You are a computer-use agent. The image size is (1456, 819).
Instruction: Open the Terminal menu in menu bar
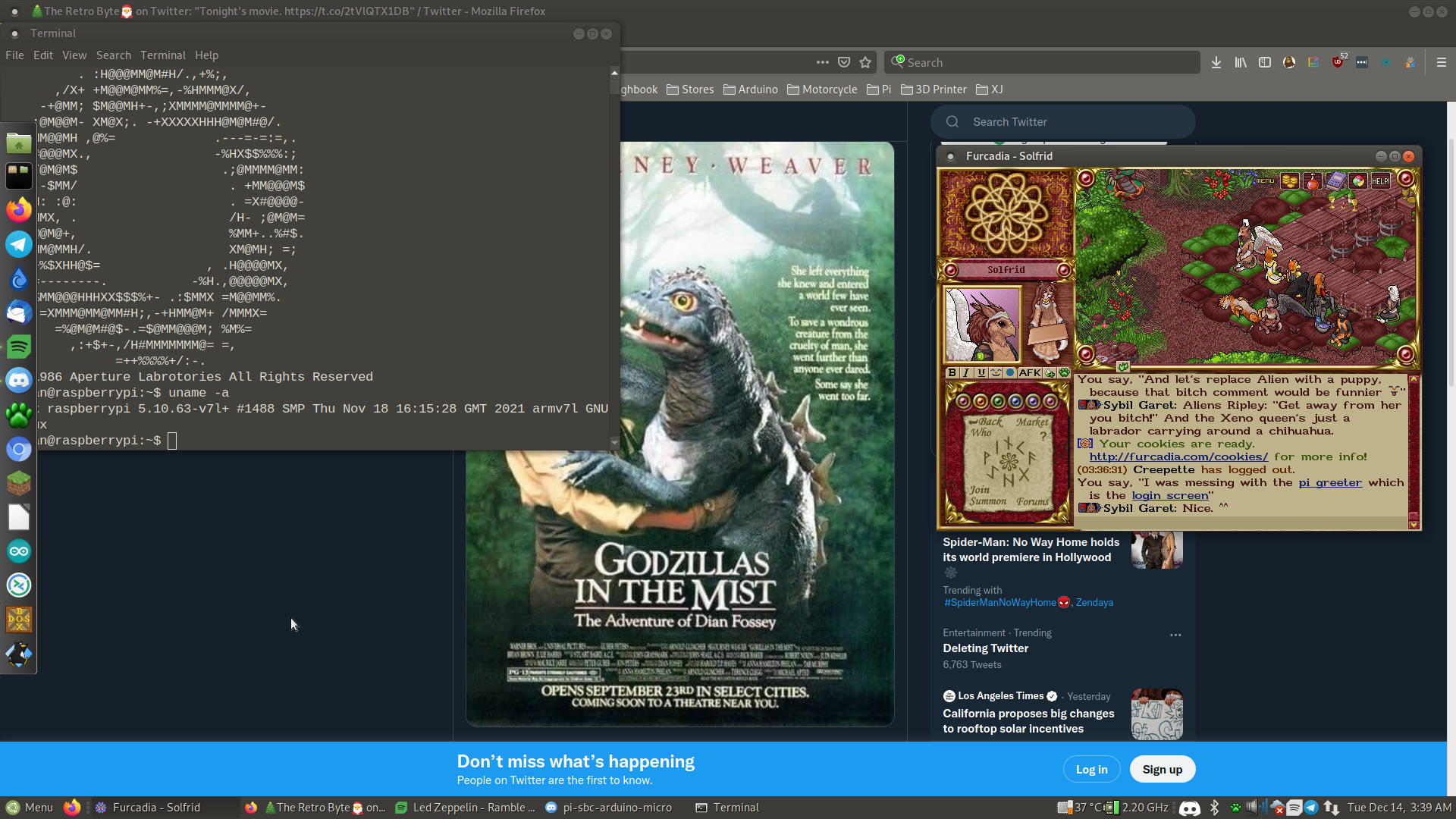pyautogui.click(x=162, y=55)
